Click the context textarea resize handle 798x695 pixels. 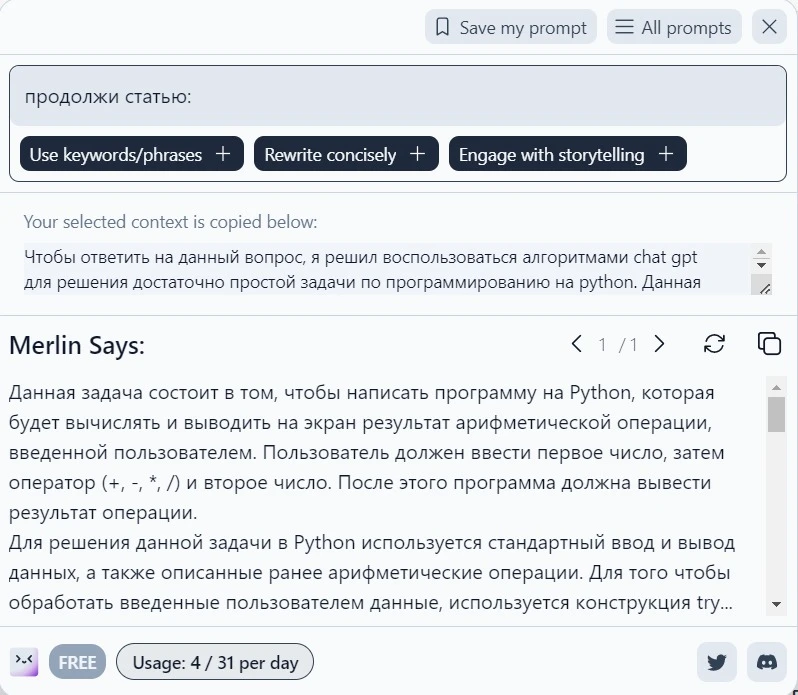click(765, 288)
